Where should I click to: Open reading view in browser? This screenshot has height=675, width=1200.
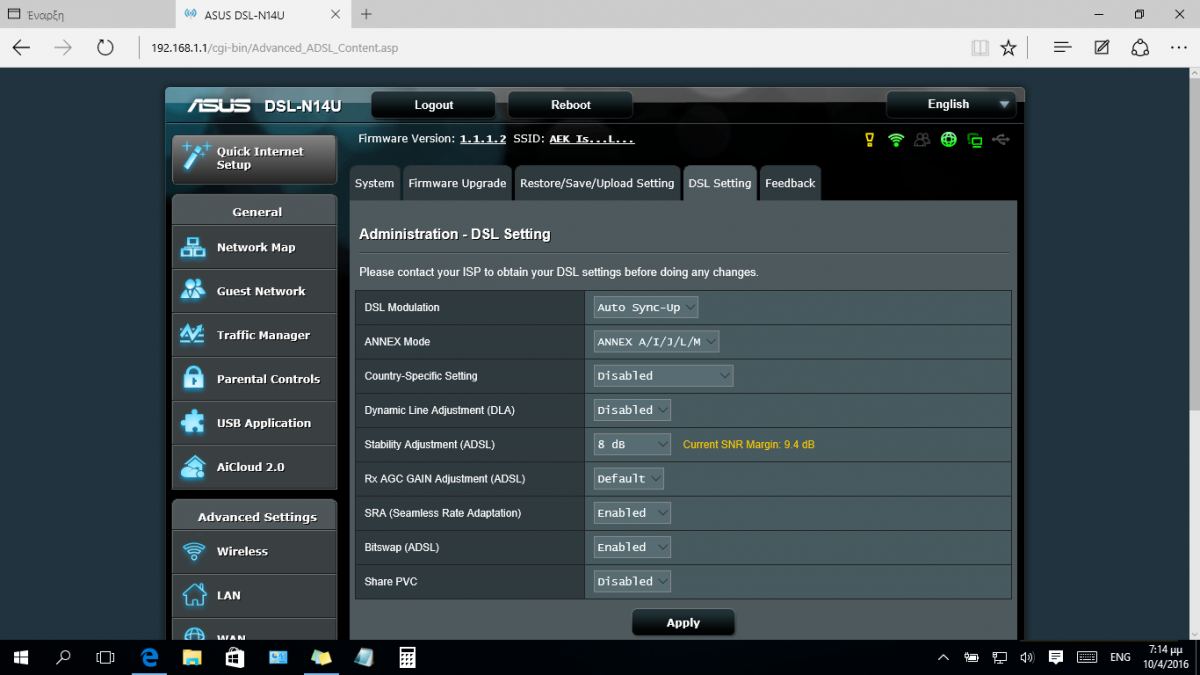pos(980,47)
